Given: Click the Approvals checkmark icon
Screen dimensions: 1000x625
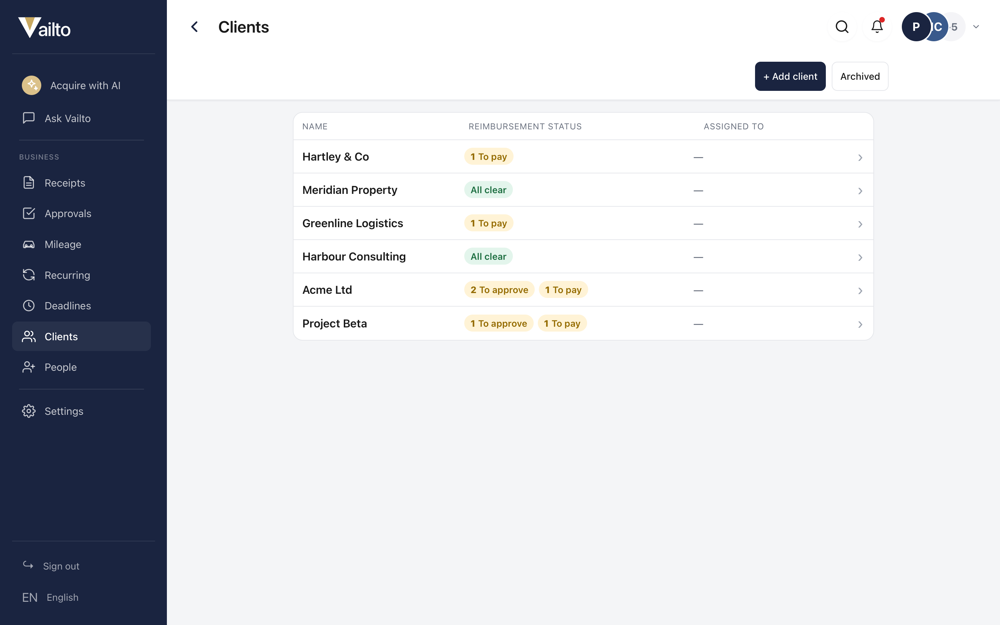Looking at the screenshot, I should coord(29,213).
